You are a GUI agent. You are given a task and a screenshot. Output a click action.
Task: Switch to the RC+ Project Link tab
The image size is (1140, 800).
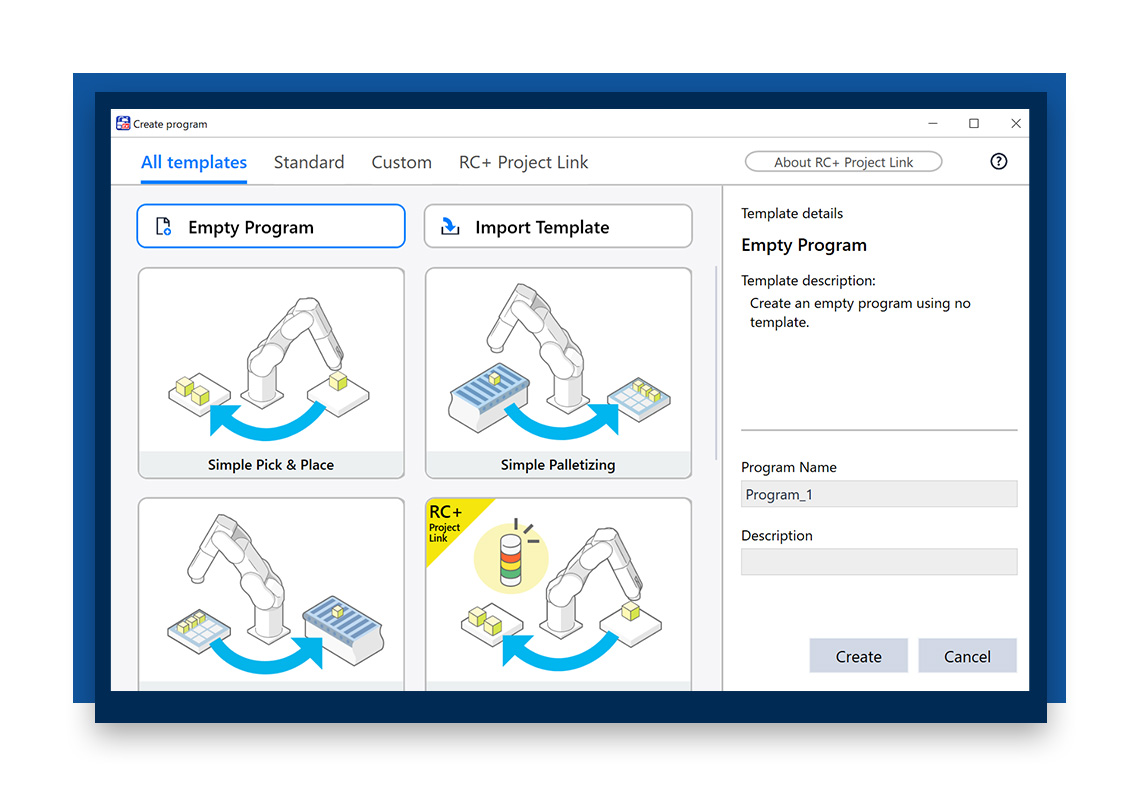click(523, 162)
